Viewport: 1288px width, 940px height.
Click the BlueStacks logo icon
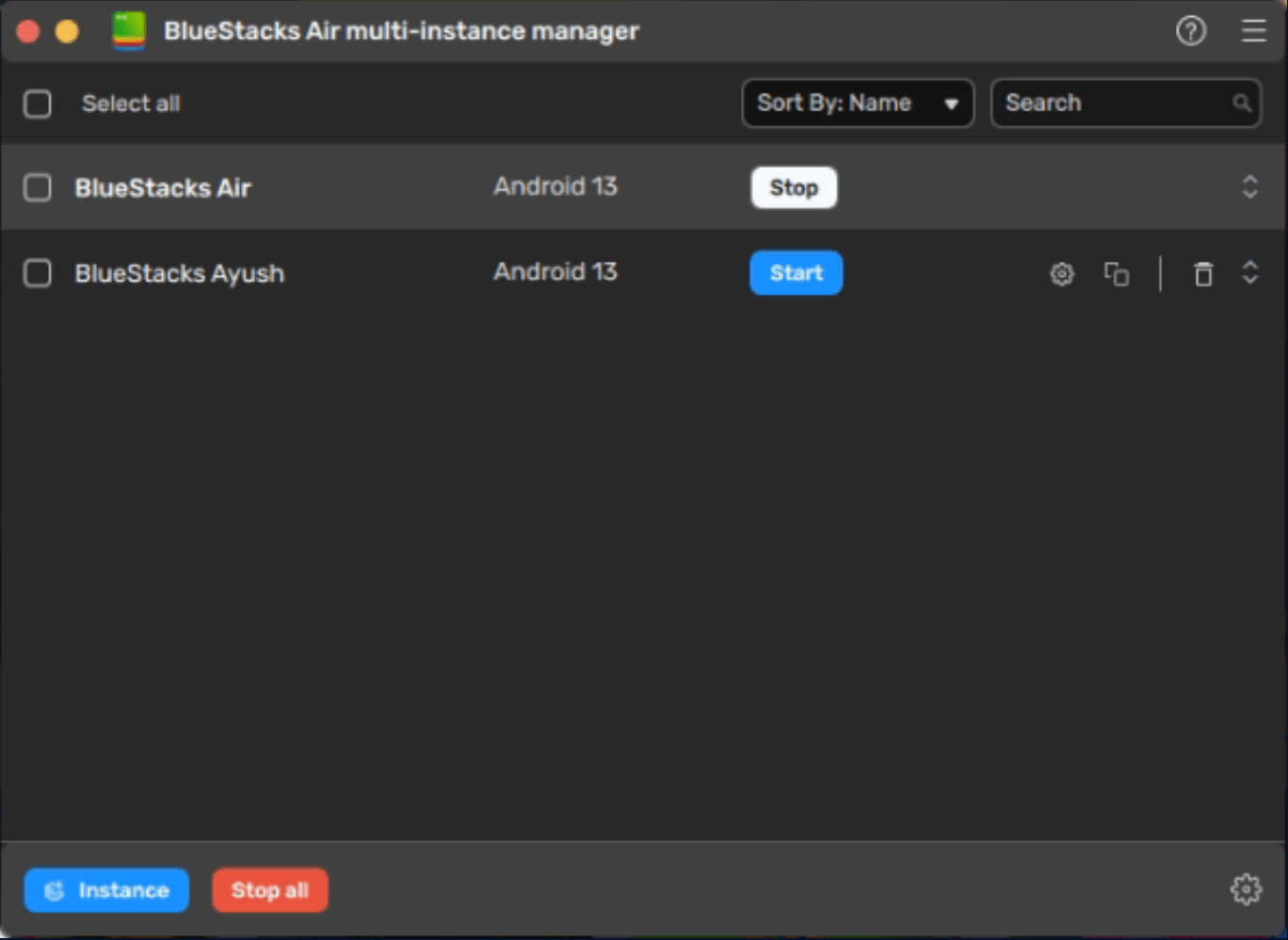pos(129,31)
